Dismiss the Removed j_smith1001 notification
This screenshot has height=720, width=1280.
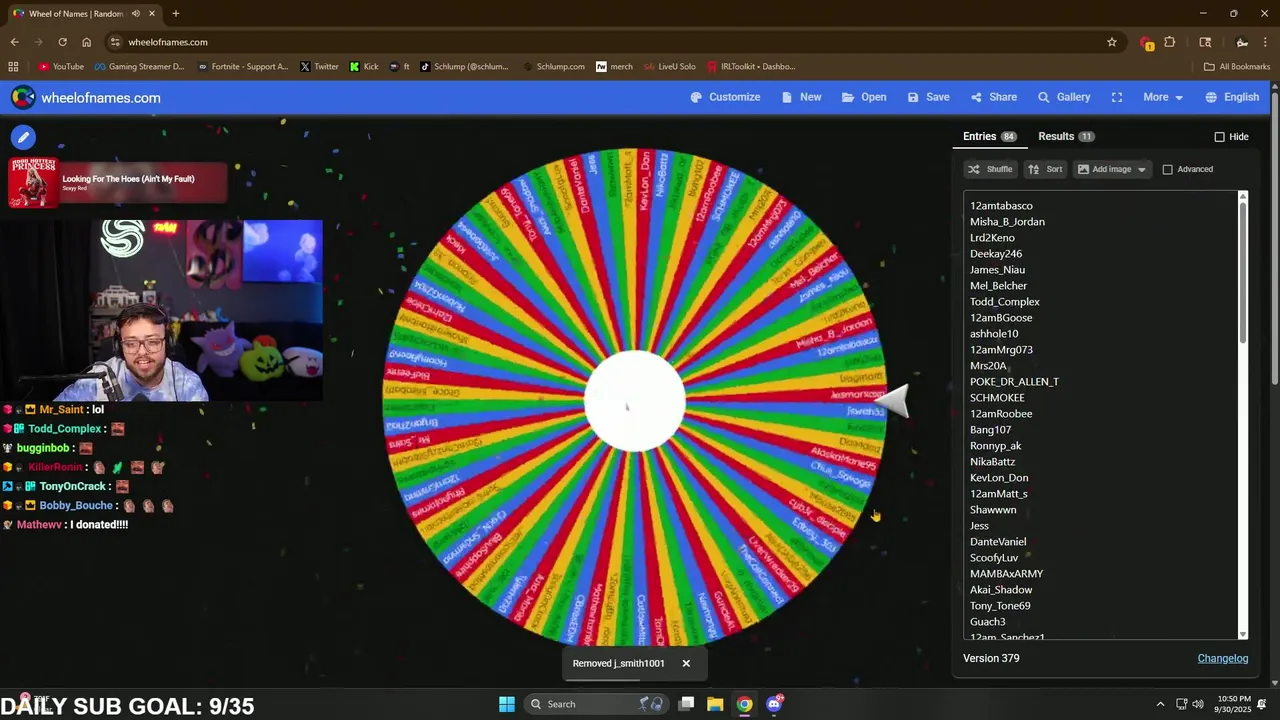point(686,663)
